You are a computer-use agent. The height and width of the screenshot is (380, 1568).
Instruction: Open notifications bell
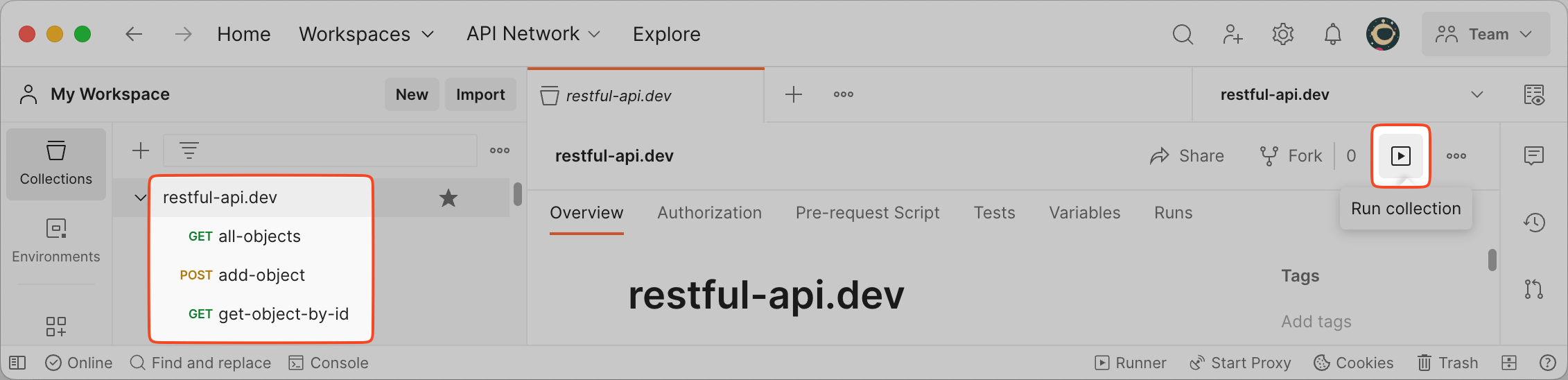1332,34
